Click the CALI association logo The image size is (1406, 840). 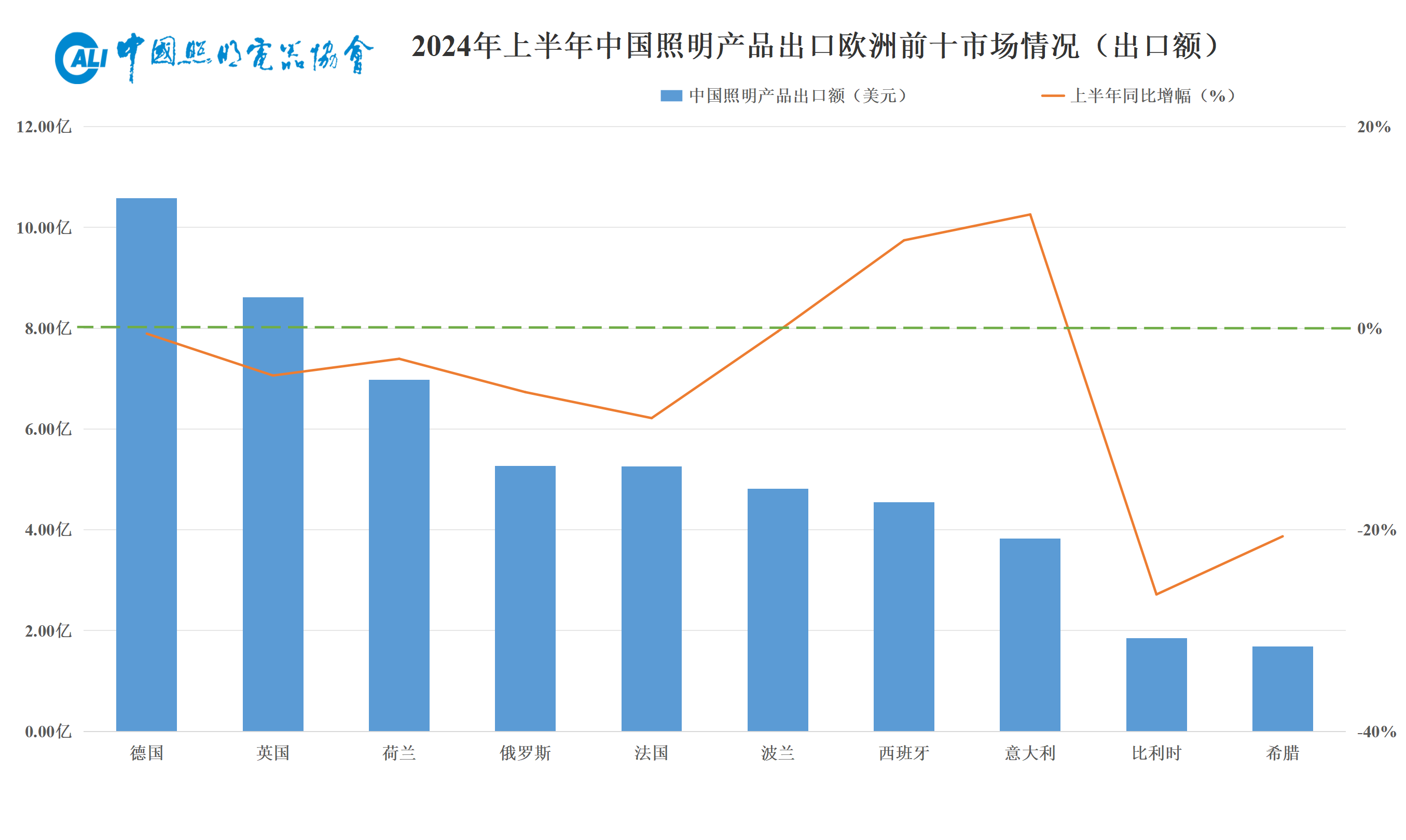click(214, 57)
